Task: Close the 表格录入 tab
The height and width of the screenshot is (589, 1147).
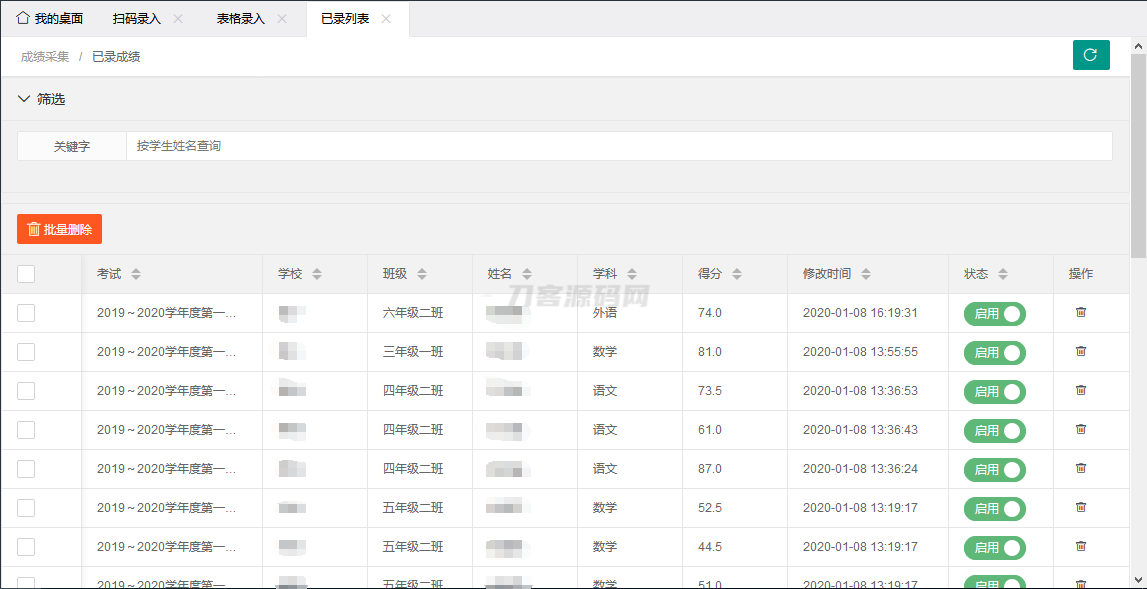Action: coord(282,19)
